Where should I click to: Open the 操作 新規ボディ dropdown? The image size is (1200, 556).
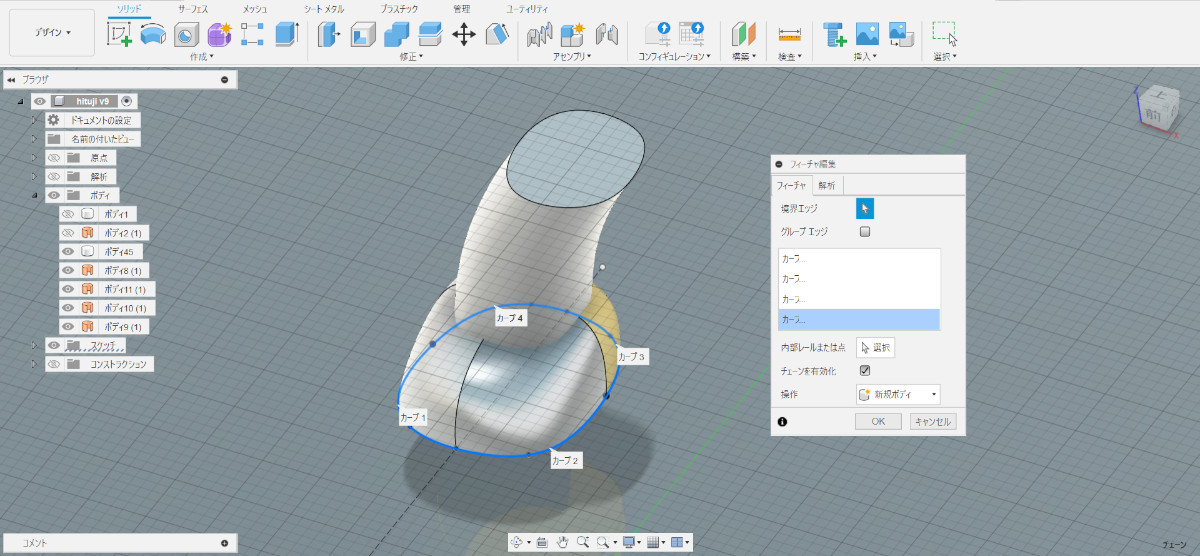898,395
